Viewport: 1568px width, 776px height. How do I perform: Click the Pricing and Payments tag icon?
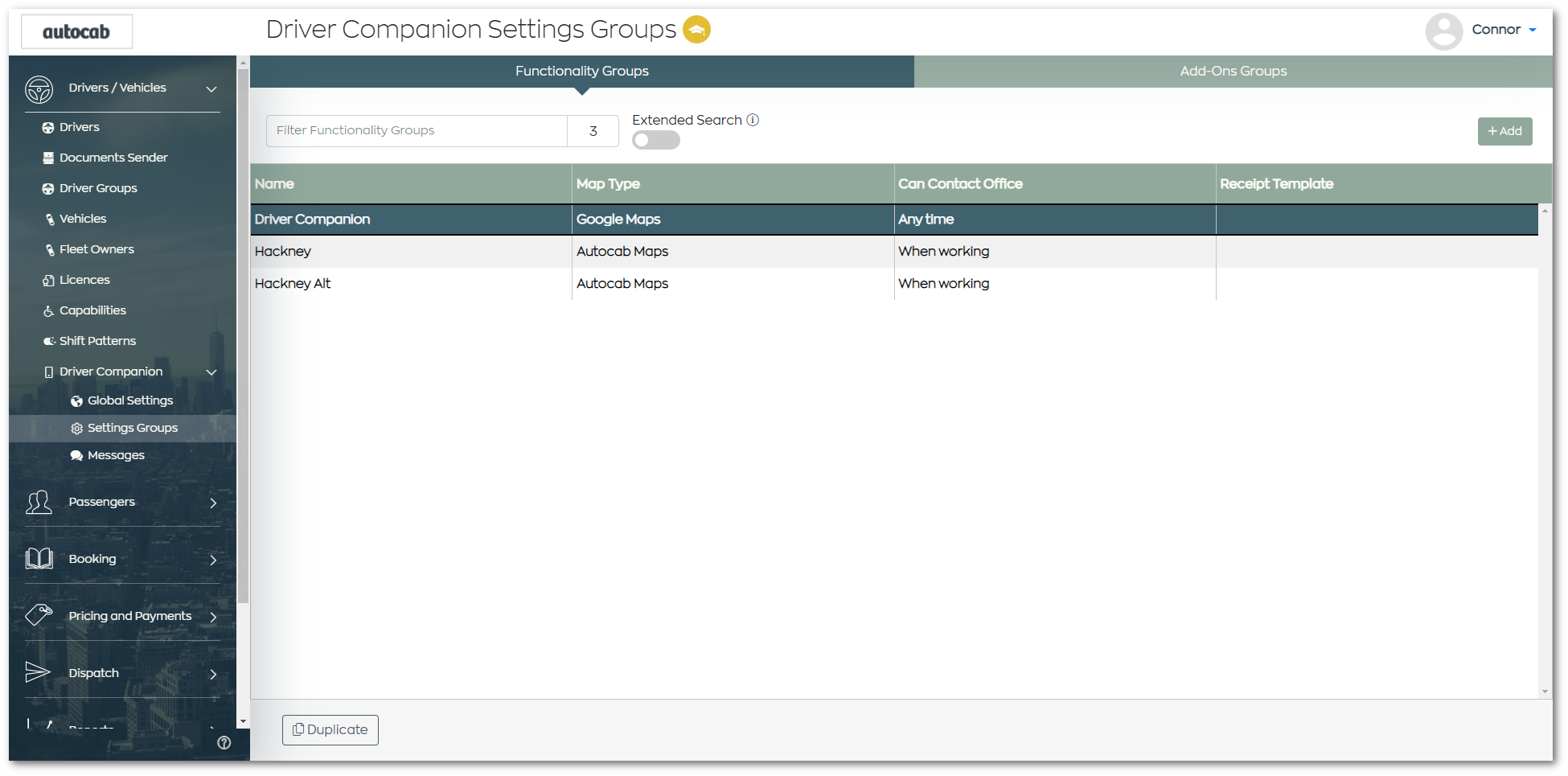pos(39,616)
